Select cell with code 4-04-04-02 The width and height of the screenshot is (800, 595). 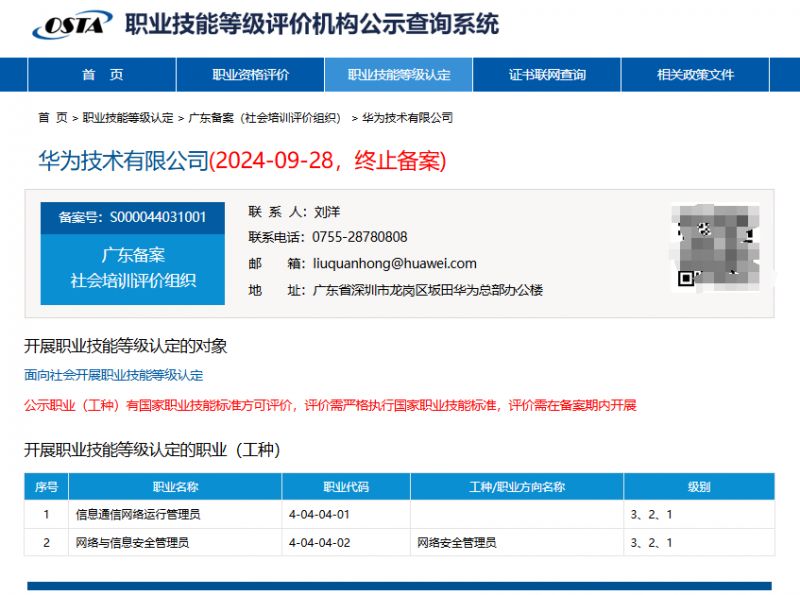point(346,542)
